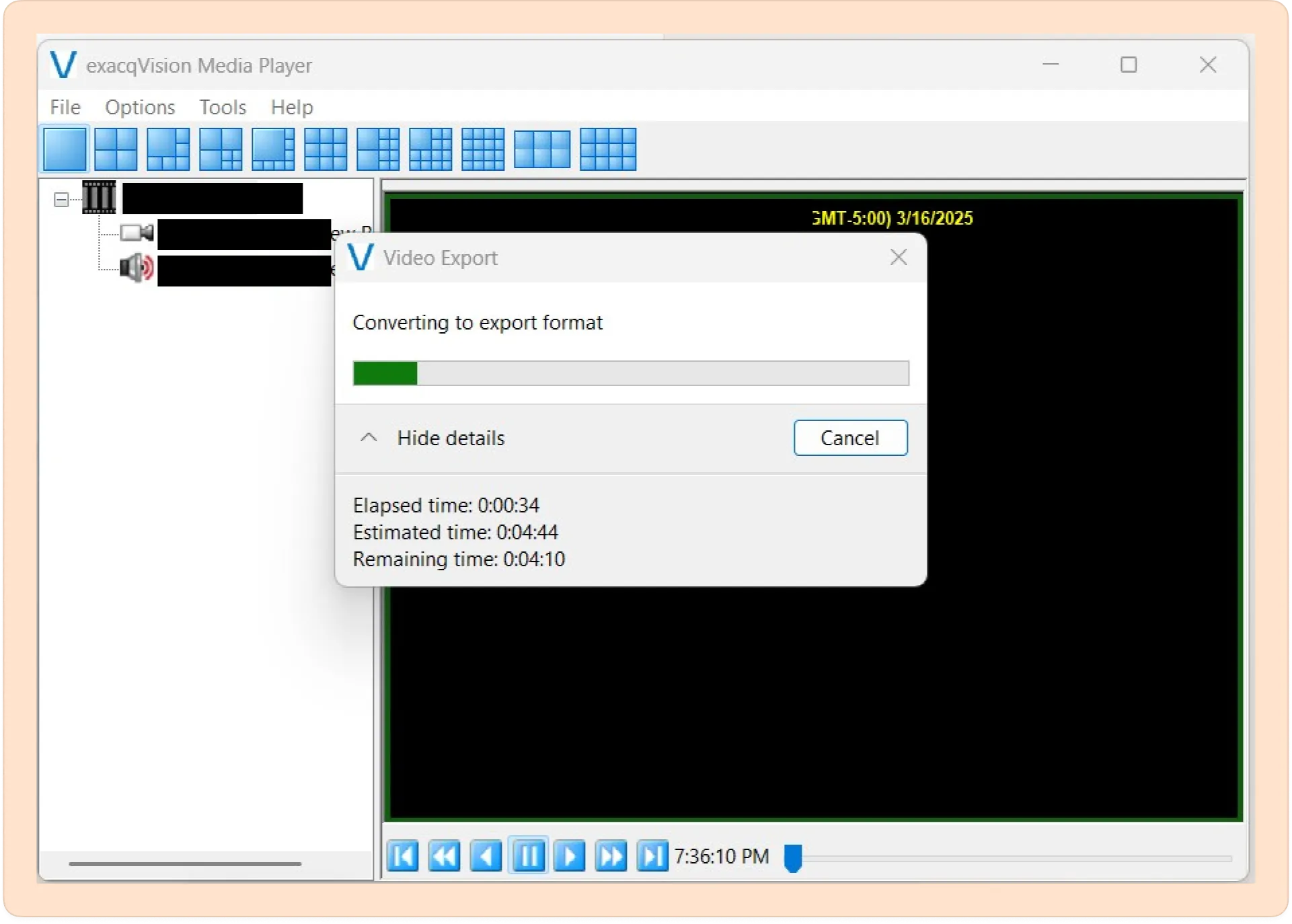The width and height of the screenshot is (1292, 924).
Task: Open the File menu
Action: click(x=65, y=107)
